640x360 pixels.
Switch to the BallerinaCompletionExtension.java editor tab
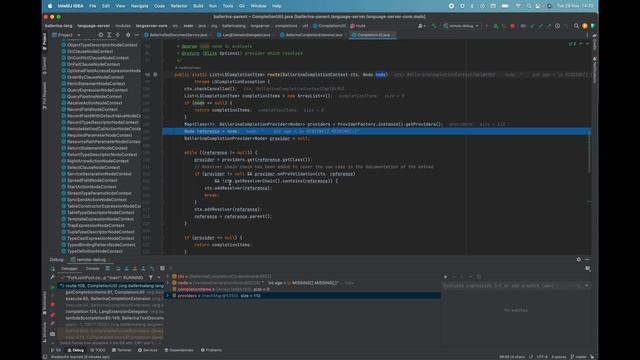click(x=311, y=35)
